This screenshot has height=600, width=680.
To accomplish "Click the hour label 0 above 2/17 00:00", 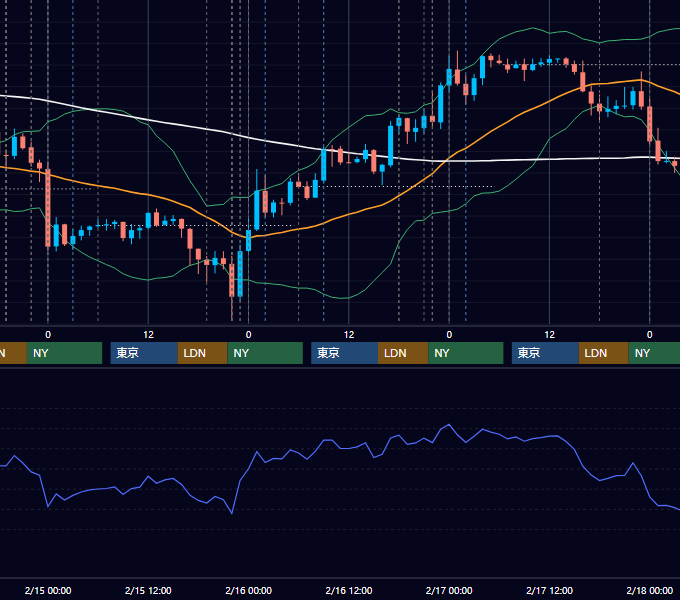I will pyautogui.click(x=449, y=335).
